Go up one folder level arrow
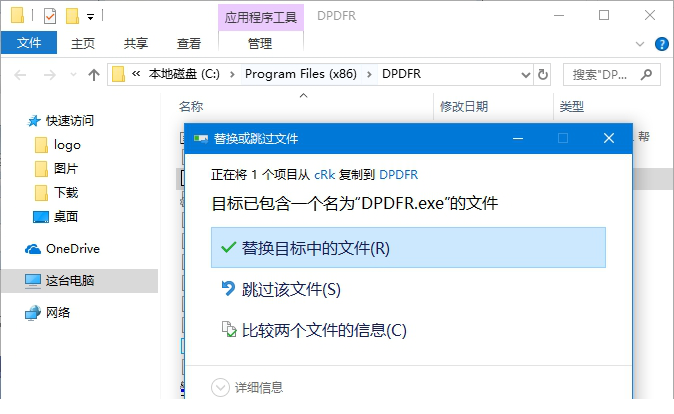The image size is (674, 414). click(x=94, y=75)
